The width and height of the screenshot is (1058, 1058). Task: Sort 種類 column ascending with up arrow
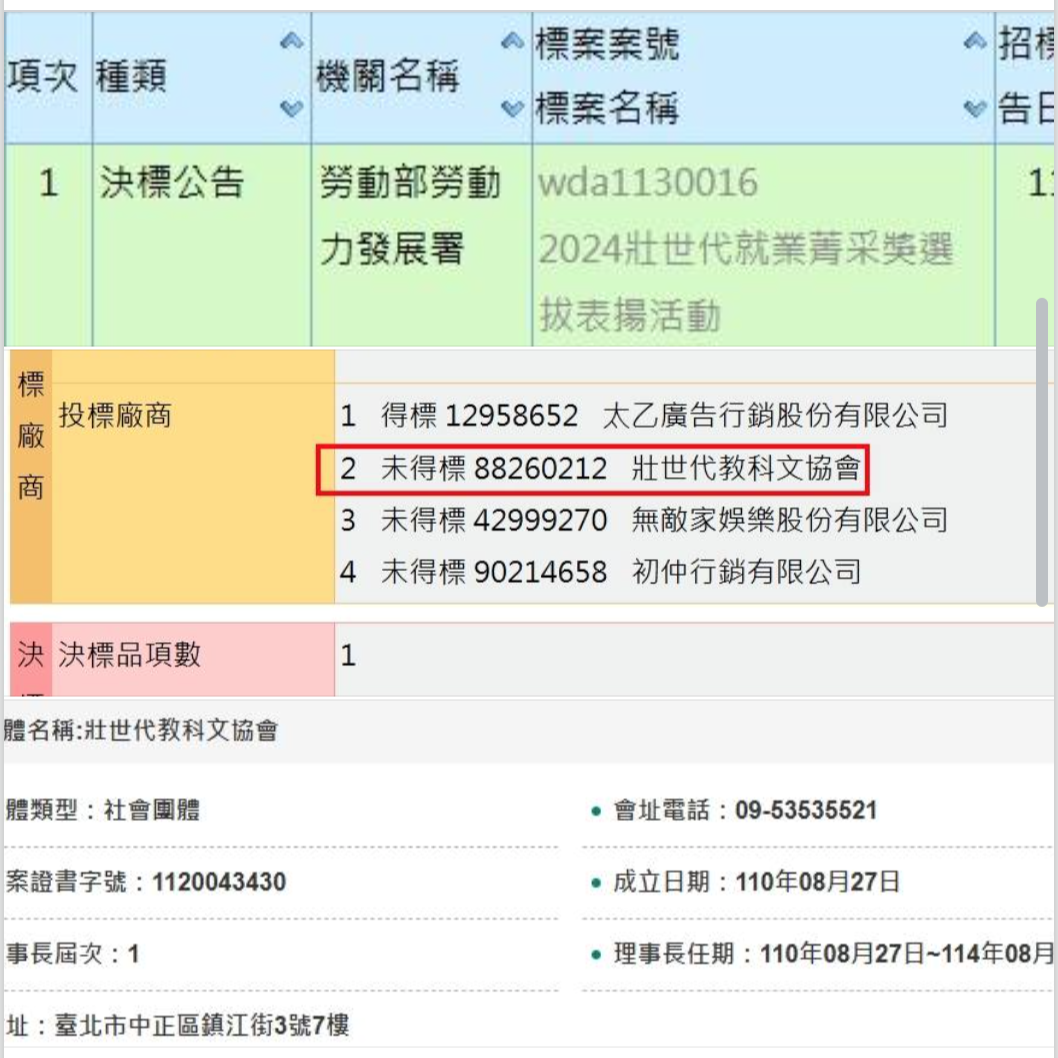pos(291,41)
